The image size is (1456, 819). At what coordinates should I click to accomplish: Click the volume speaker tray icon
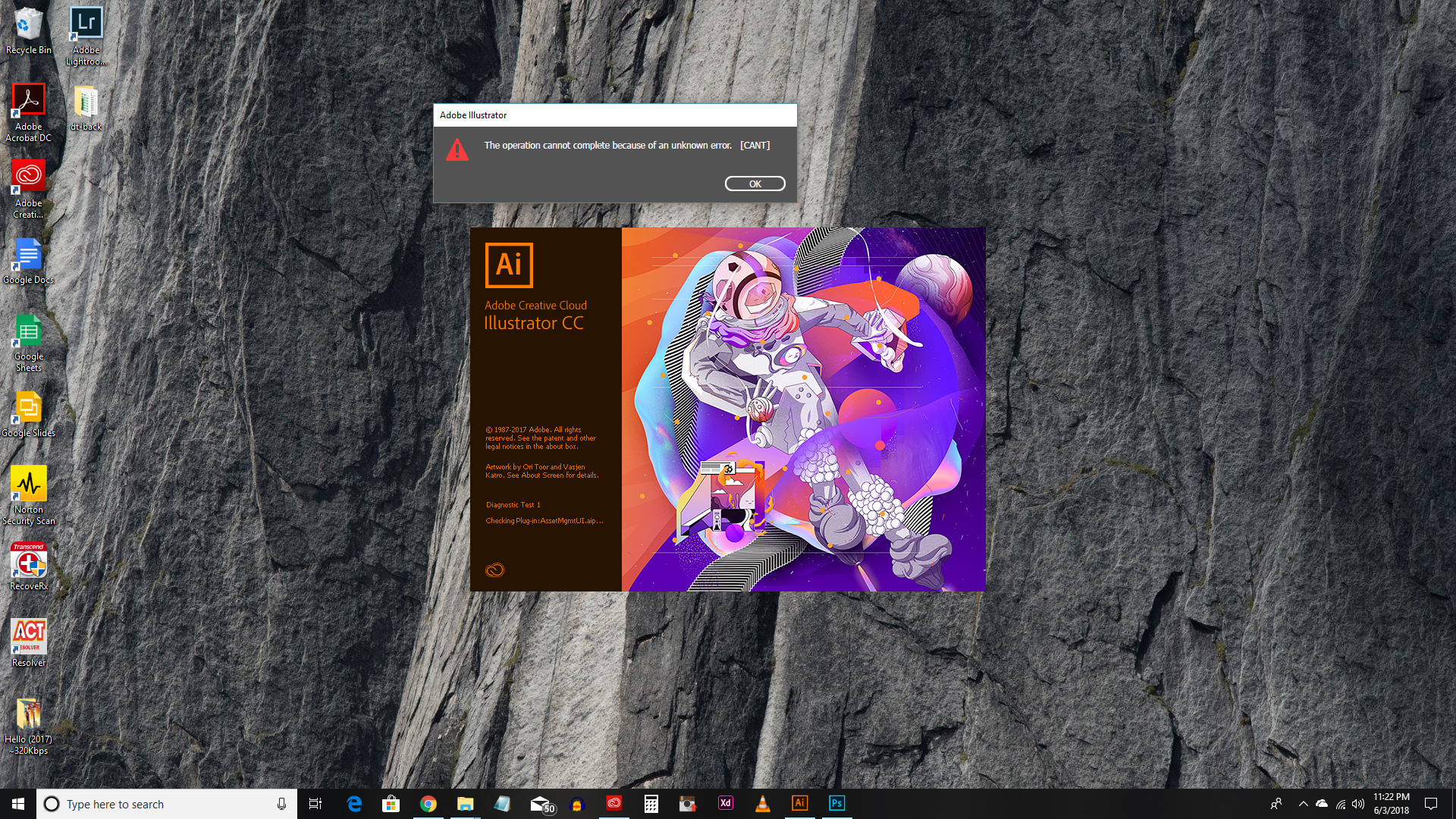[1358, 804]
